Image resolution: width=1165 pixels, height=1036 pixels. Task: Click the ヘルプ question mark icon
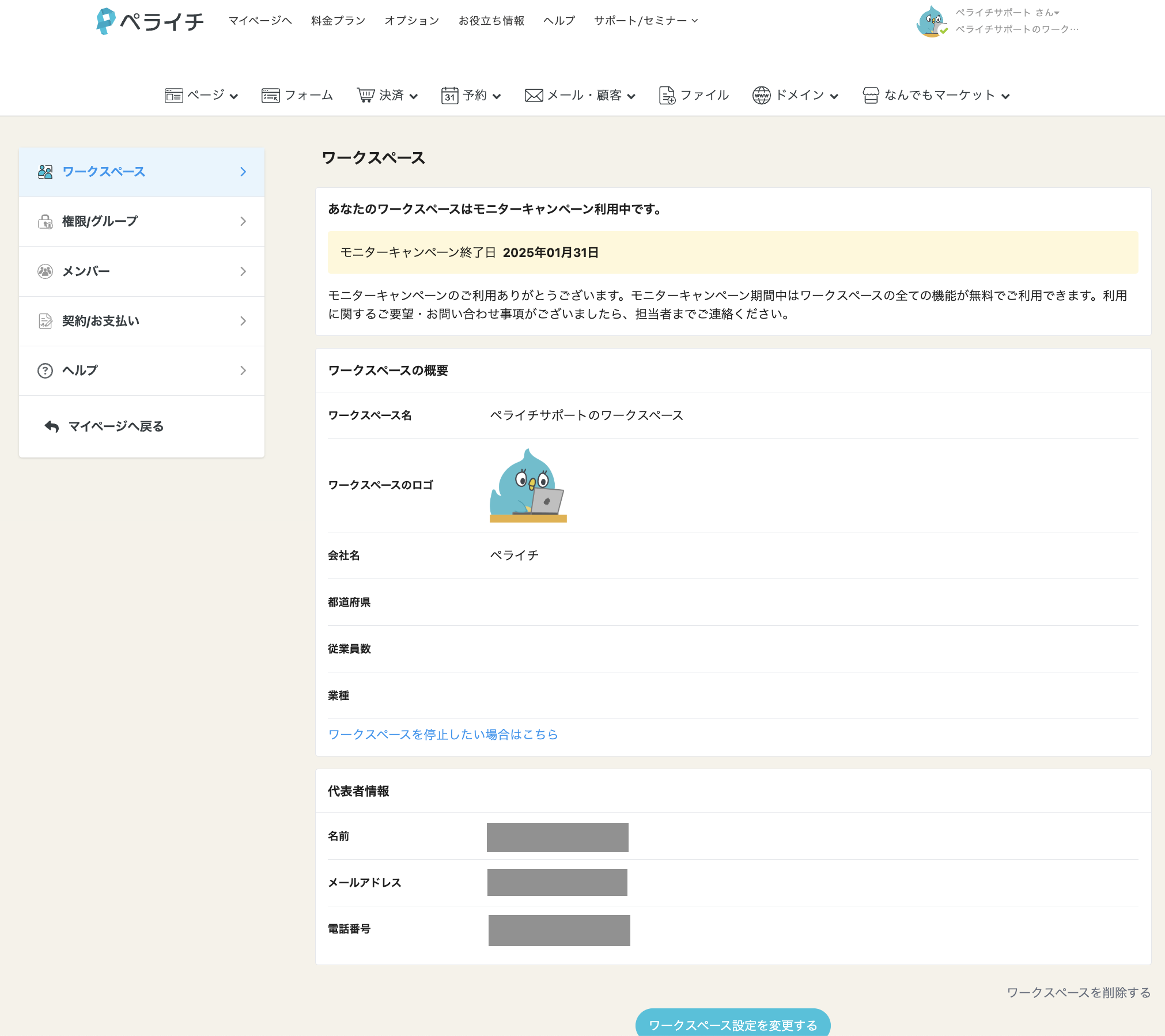coord(45,370)
